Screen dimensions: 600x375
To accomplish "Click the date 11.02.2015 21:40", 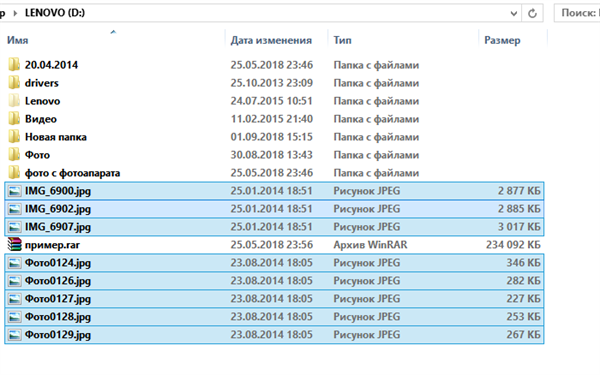I will coord(272,119).
